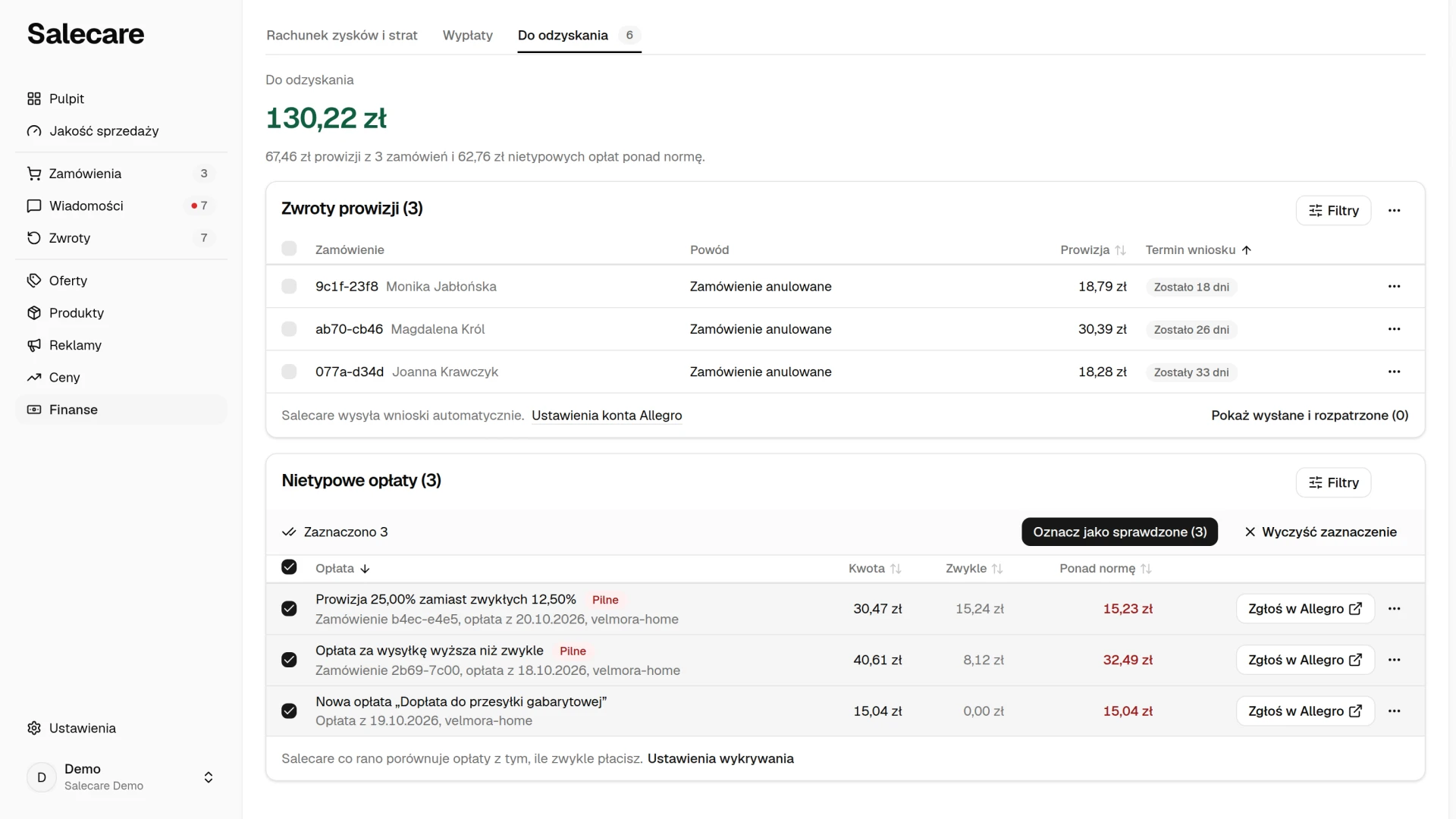Click Oznacz jako sprawdzone (3) button
Image resolution: width=1456 pixels, height=819 pixels.
1120,532
